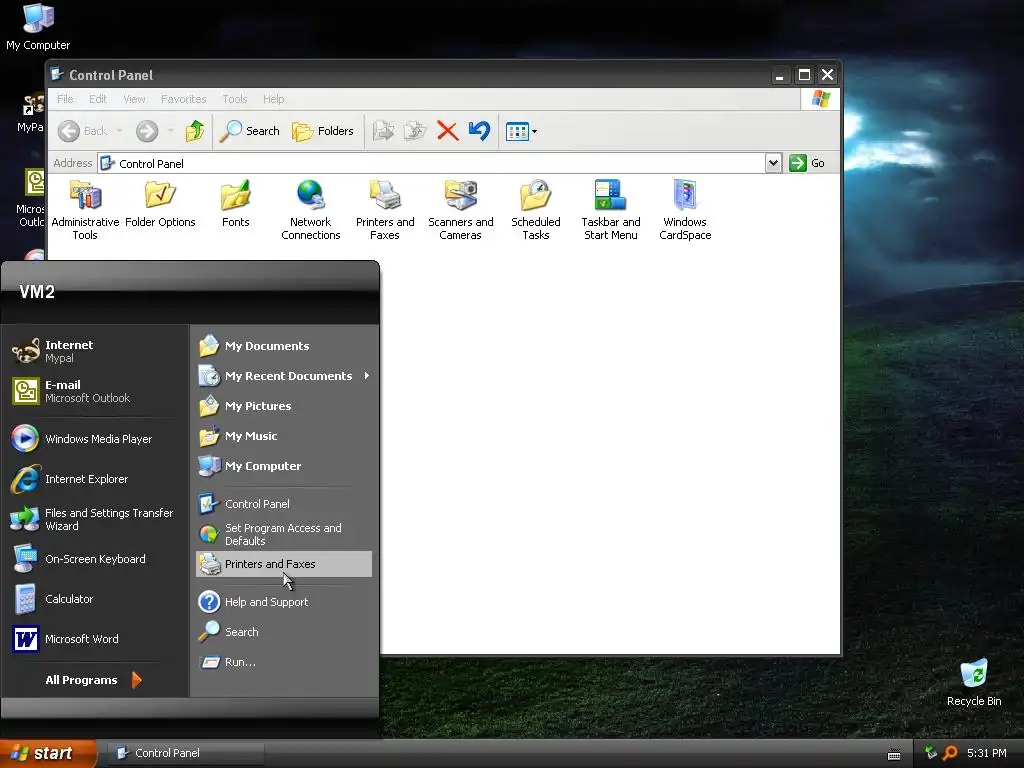Toggle the Folders pane button
The height and width of the screenshot is (768, 1024).
(323, 131)
